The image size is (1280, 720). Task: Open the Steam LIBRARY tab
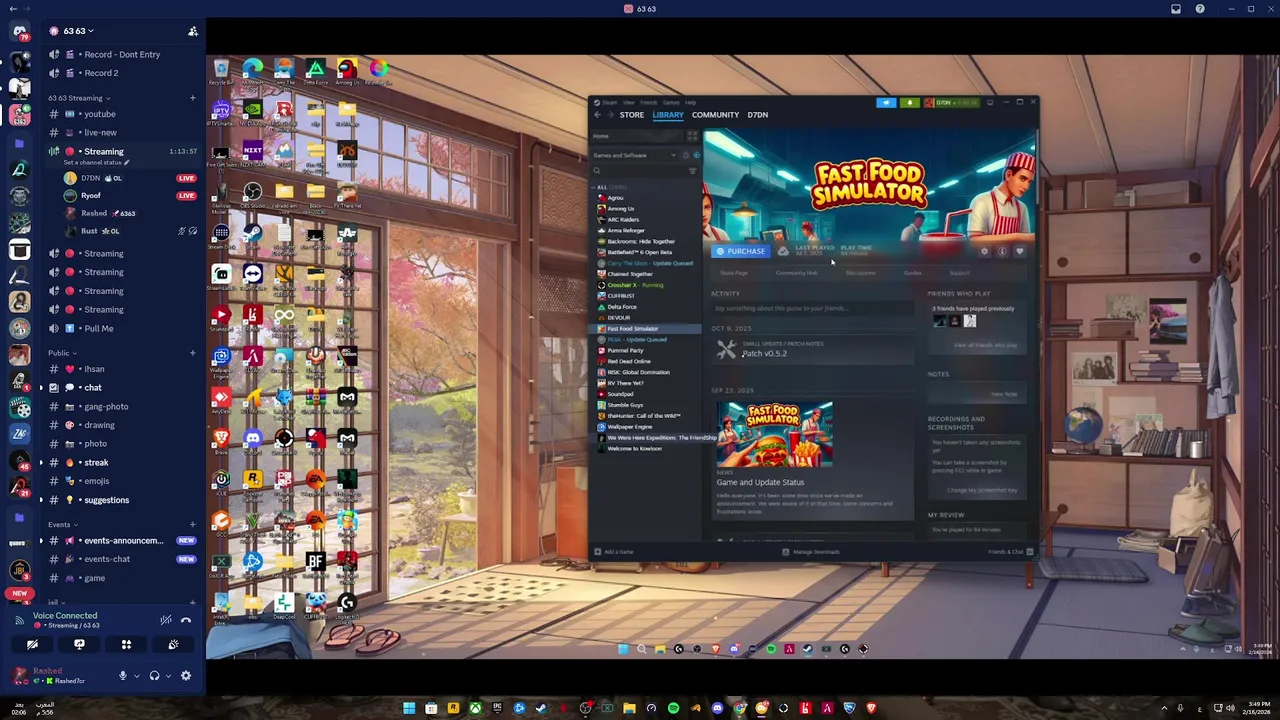668,115
